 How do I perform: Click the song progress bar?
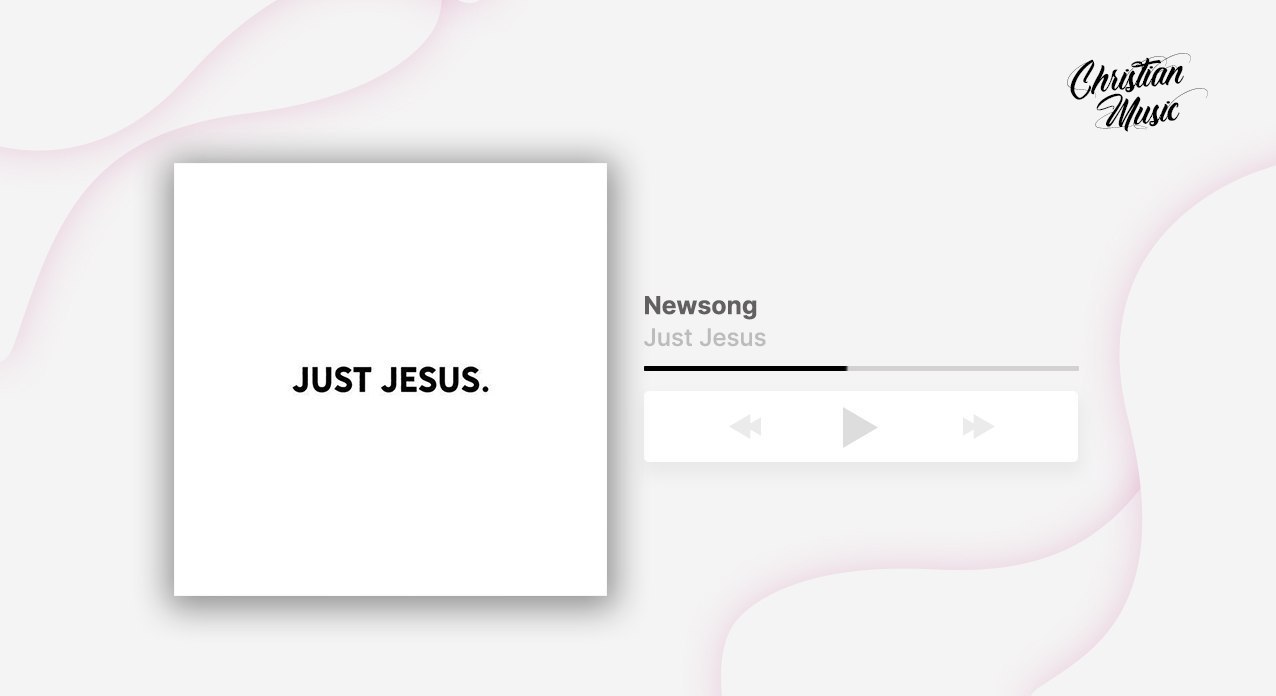pos(861,368)
